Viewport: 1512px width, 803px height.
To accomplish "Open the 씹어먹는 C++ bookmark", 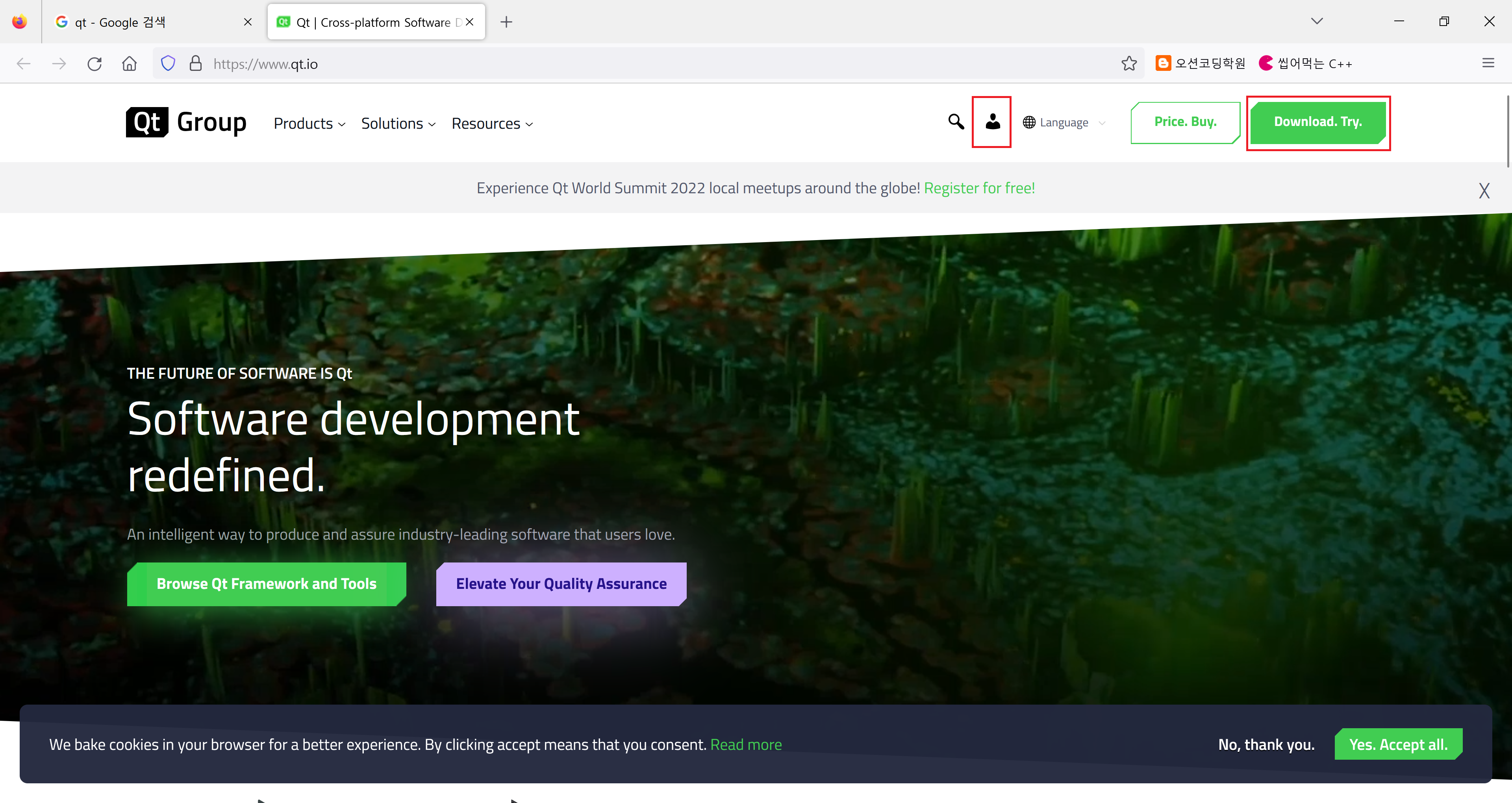I will point(1305,63).
